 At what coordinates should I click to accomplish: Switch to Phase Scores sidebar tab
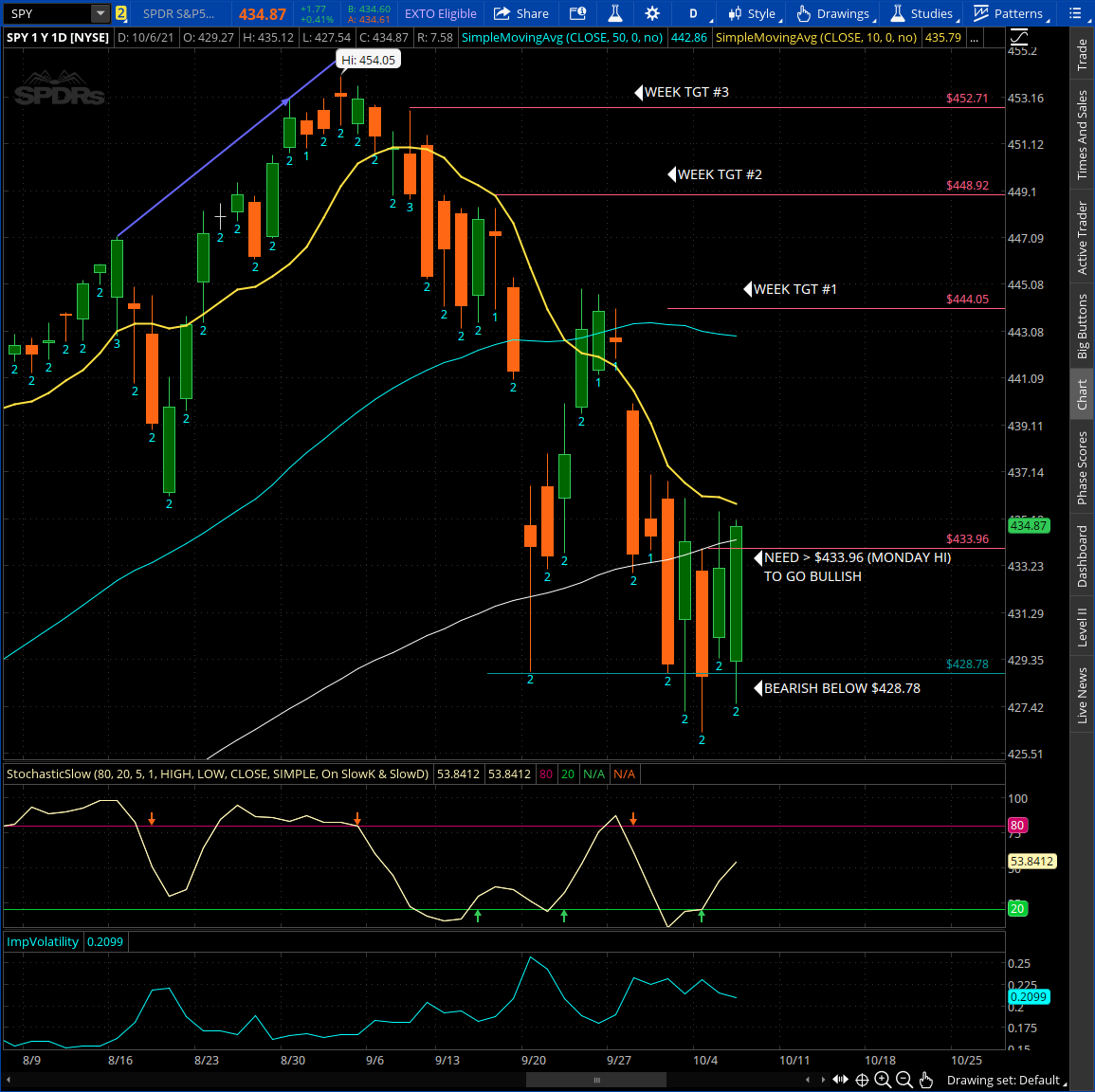1083,468
